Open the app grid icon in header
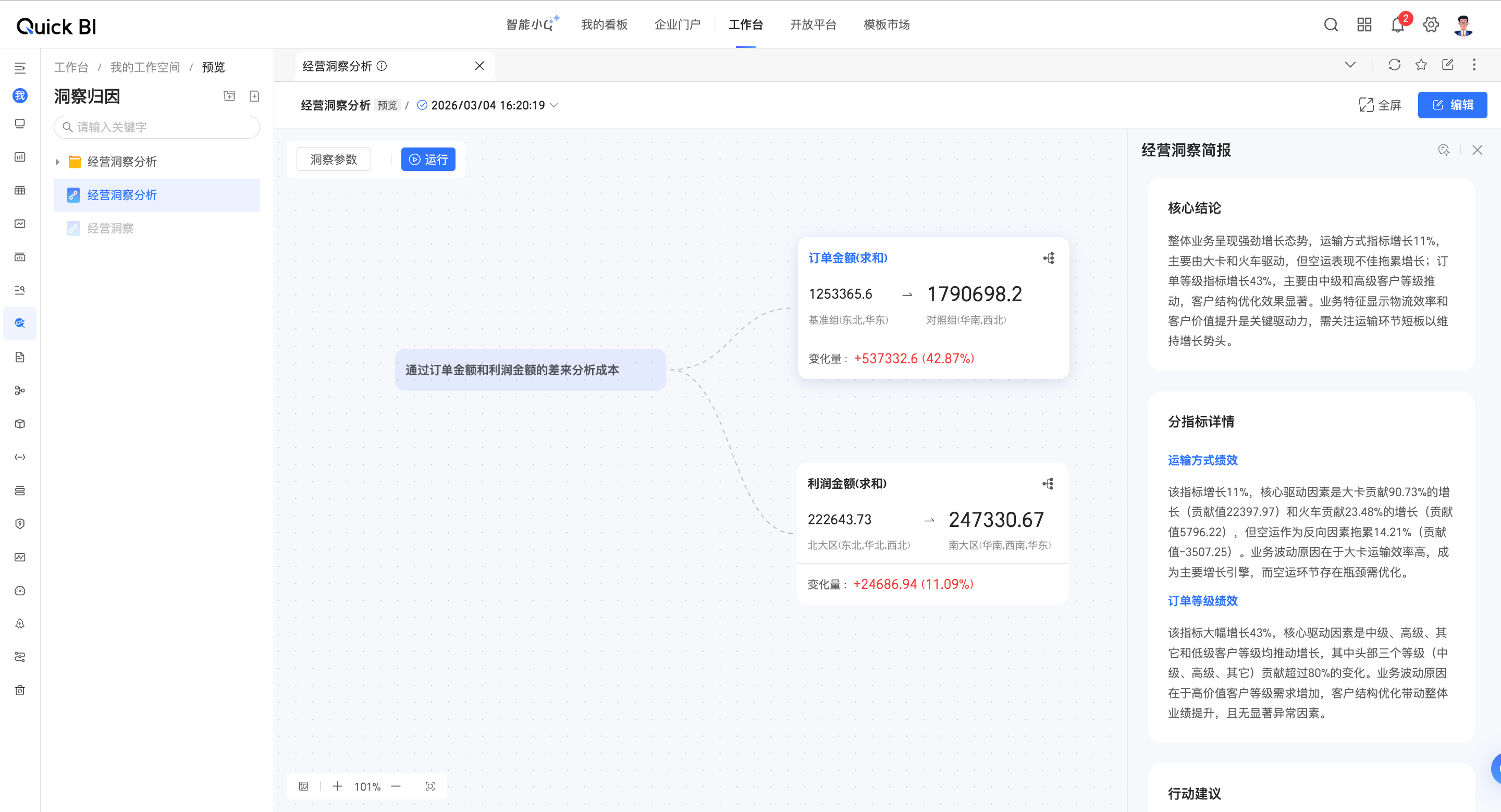Image resolution: width=1501 pixels, height=812 pixels. point(1364,24)
